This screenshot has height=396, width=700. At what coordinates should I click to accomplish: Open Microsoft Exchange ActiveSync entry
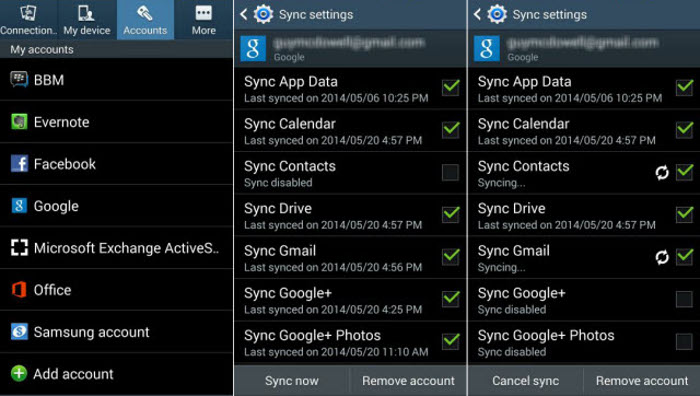click(116, 248)
